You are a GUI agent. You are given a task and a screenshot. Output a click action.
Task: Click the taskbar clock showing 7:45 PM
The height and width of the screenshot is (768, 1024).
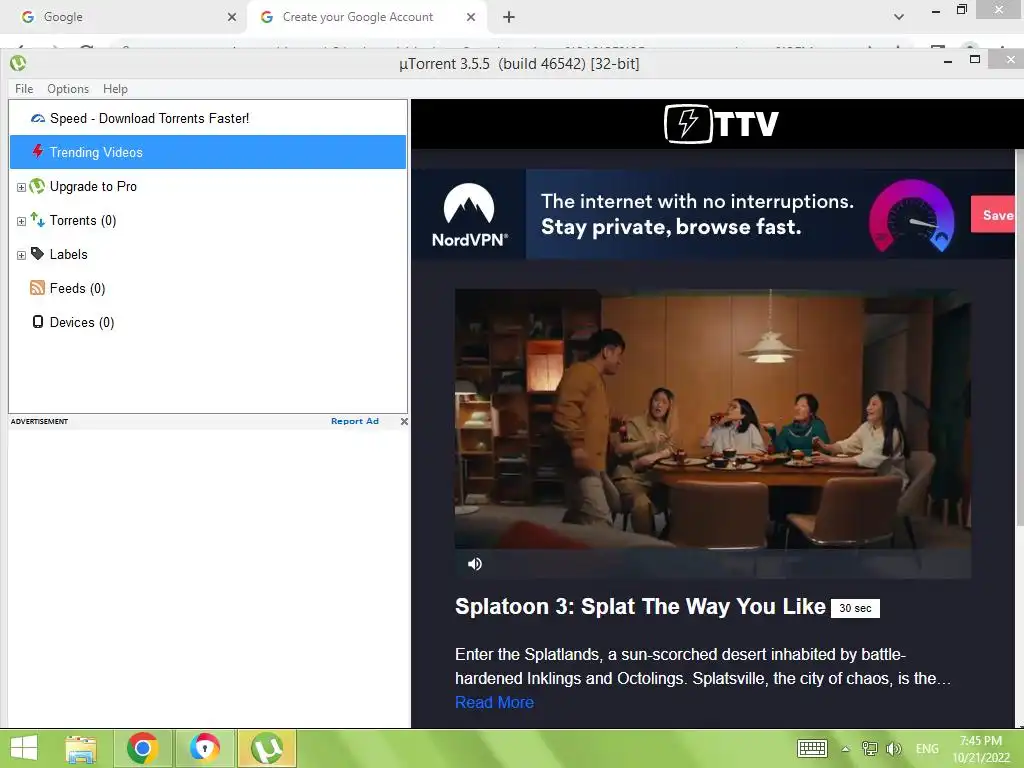980,749
